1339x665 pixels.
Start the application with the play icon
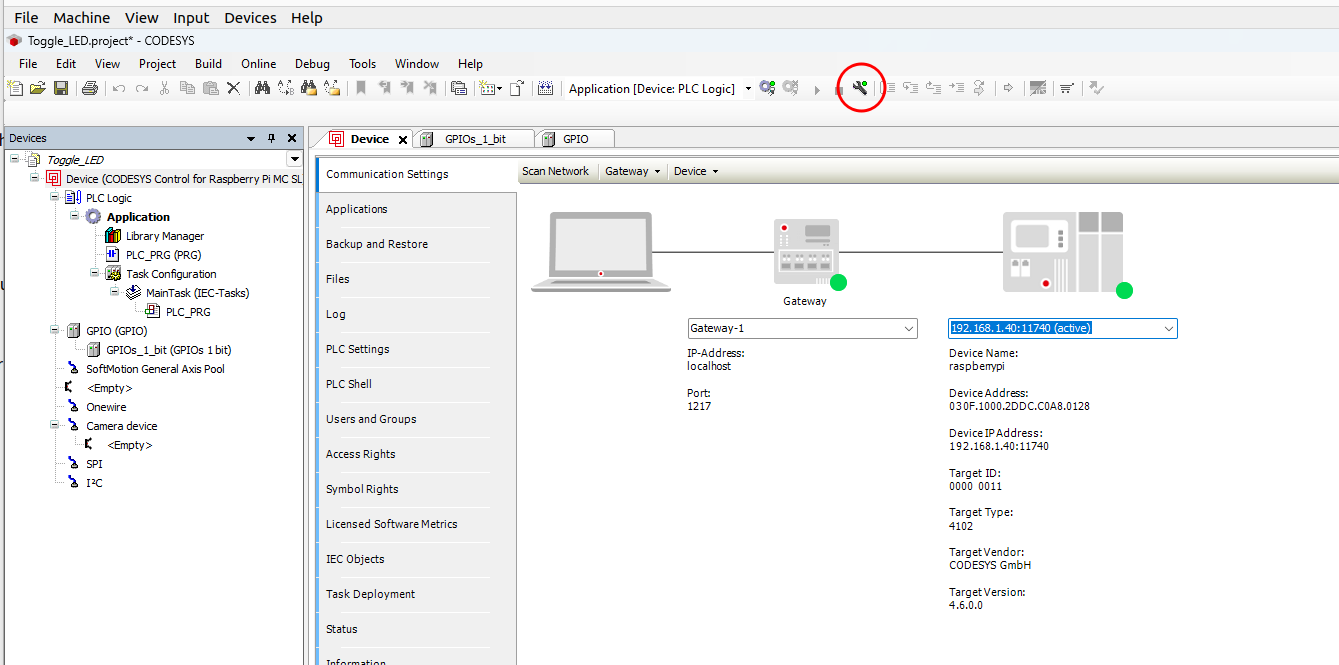[x=817, y=89]
